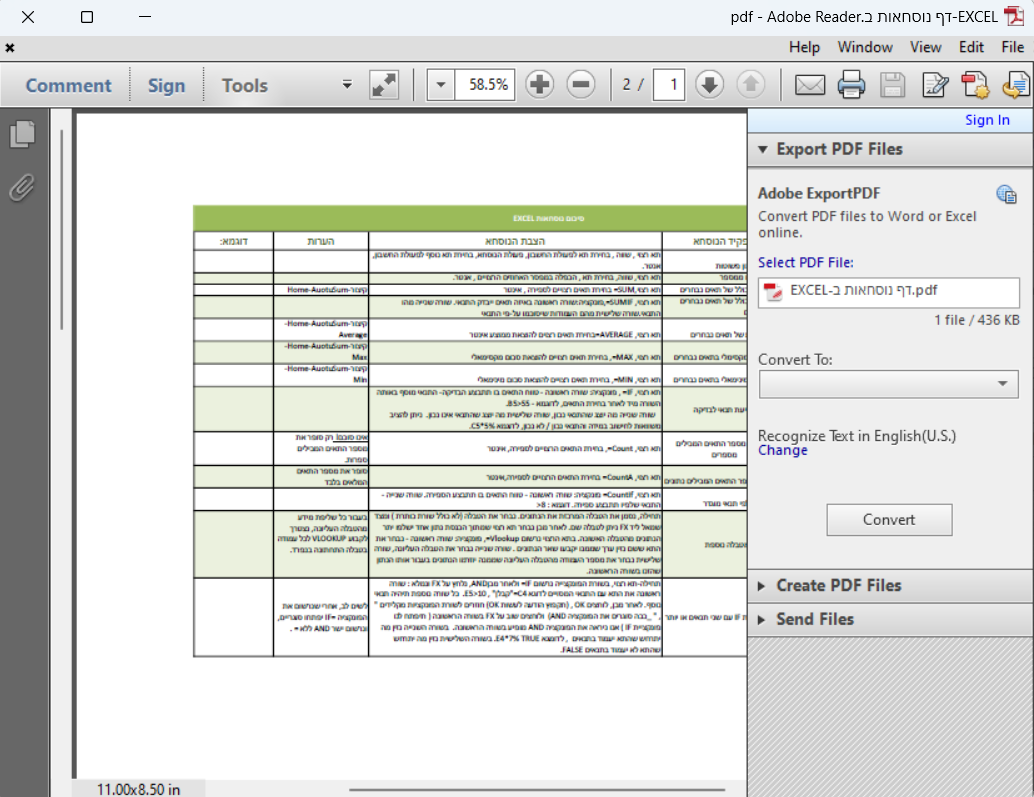The height and width of the screenshot is (797, 1034).
Task: Switch to the Comment pane
Action: click(x=69, y=86)
